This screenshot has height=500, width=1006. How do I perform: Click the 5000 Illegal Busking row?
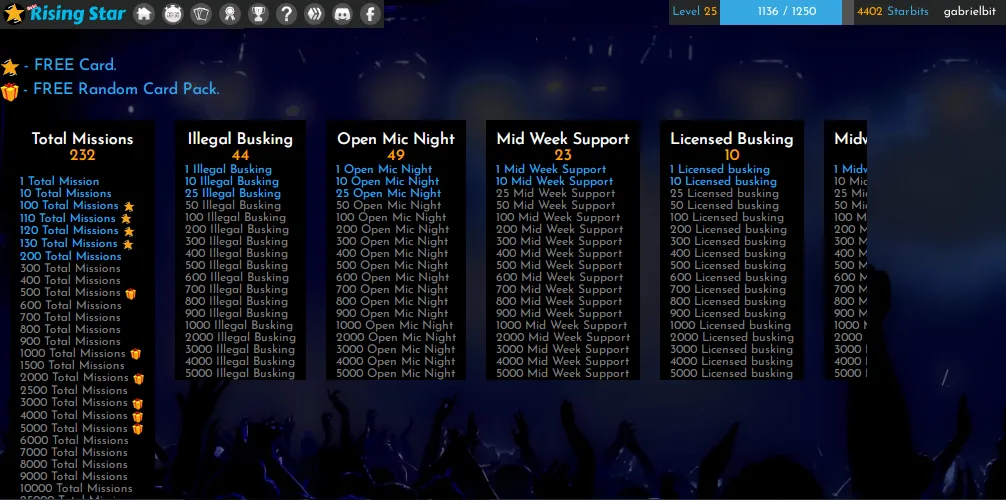pos(240,373)
